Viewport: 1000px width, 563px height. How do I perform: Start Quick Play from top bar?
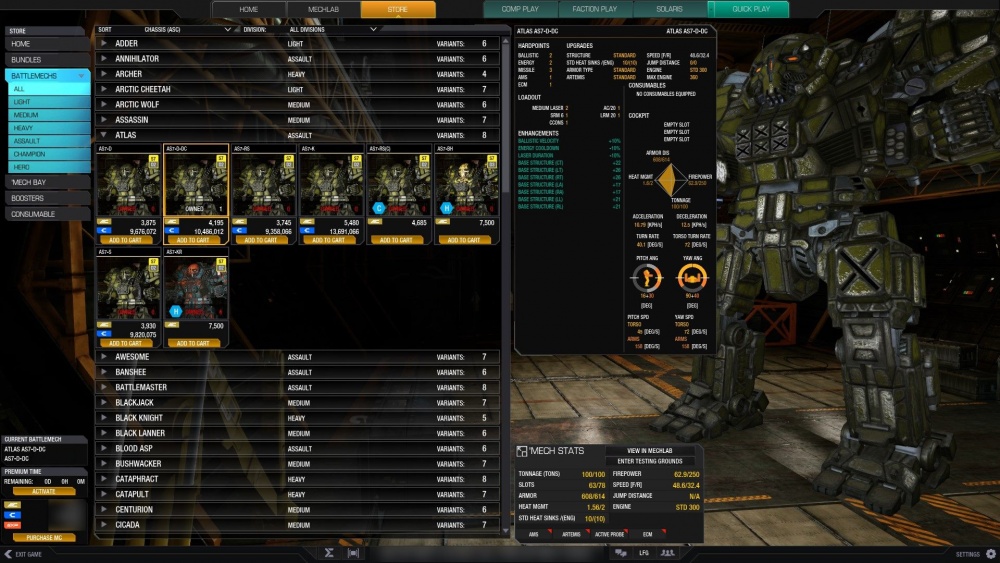[x=751, y=9]
